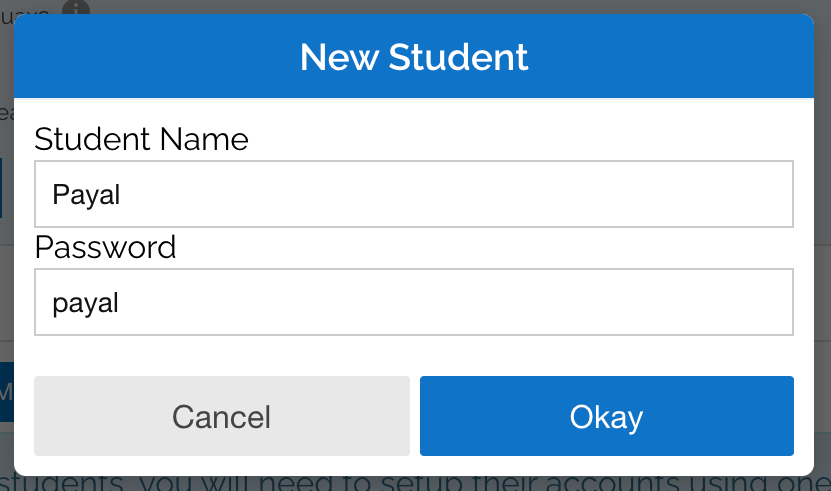The width and height of the screenshot is (831, 491).
Task: Dismiss the dialog with Cancel
Action: pos(222,416)
